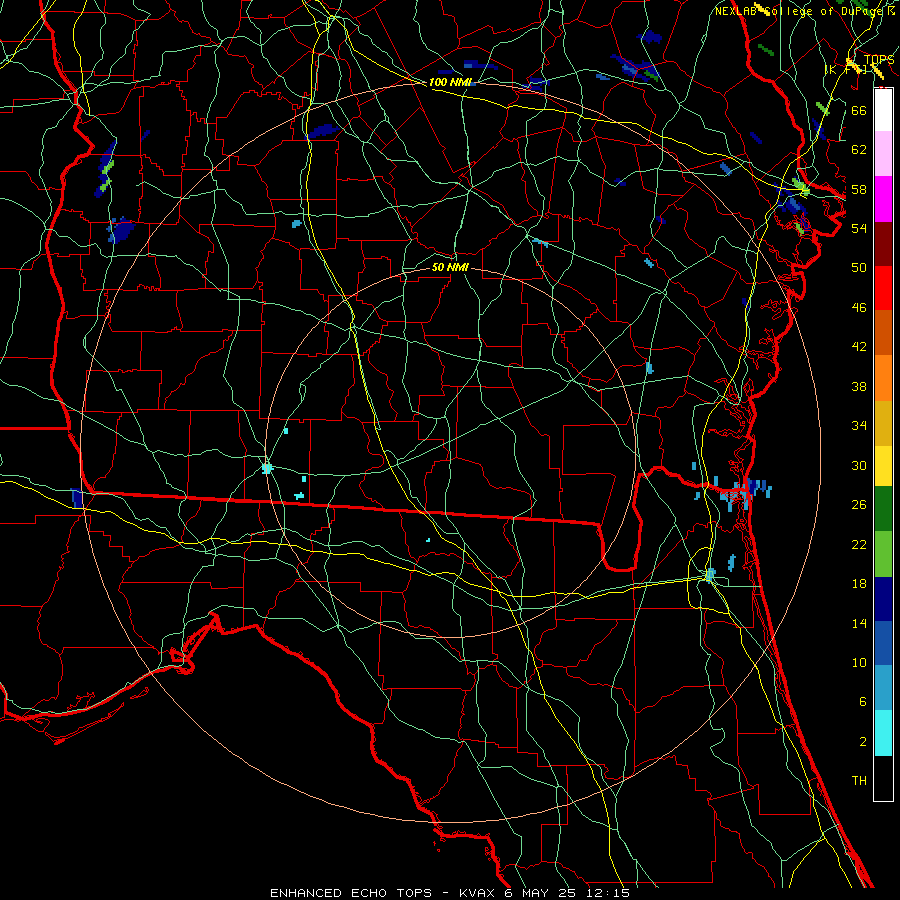Select the gold legend swatch
Viewport: 900px width, 900px height.
coord(883,422)
